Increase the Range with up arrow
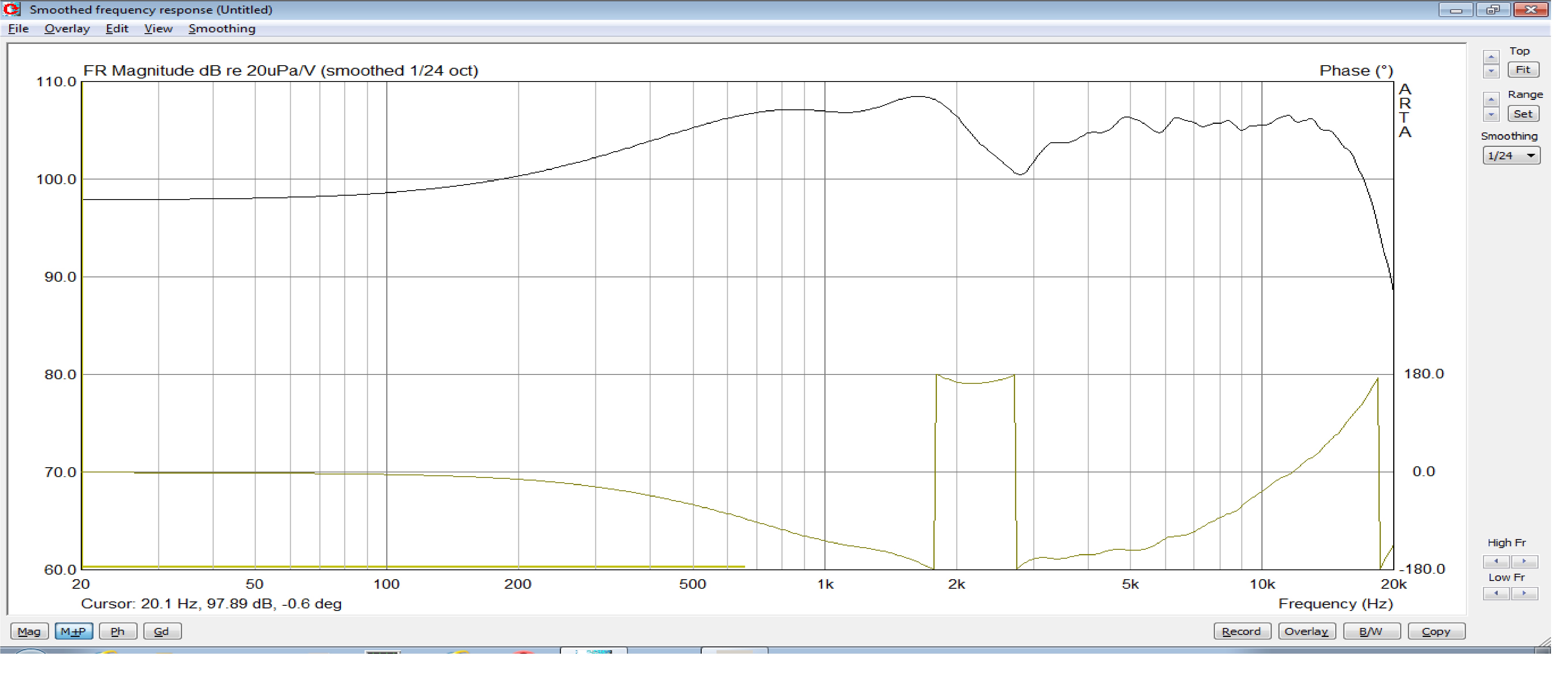Screen dimensions: 1568x673 click(x=1491, y=99)
